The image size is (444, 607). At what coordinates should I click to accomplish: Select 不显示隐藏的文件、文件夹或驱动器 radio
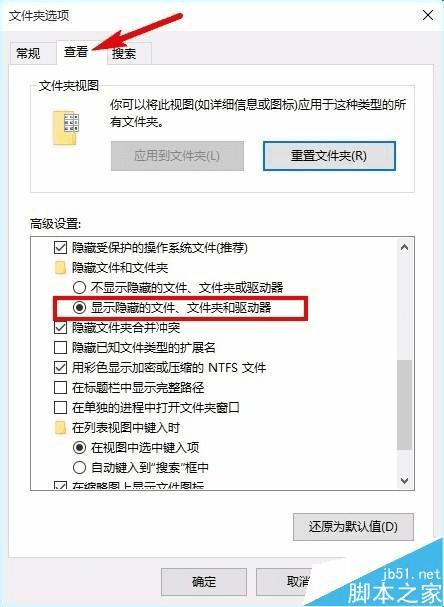click(79, 288)
